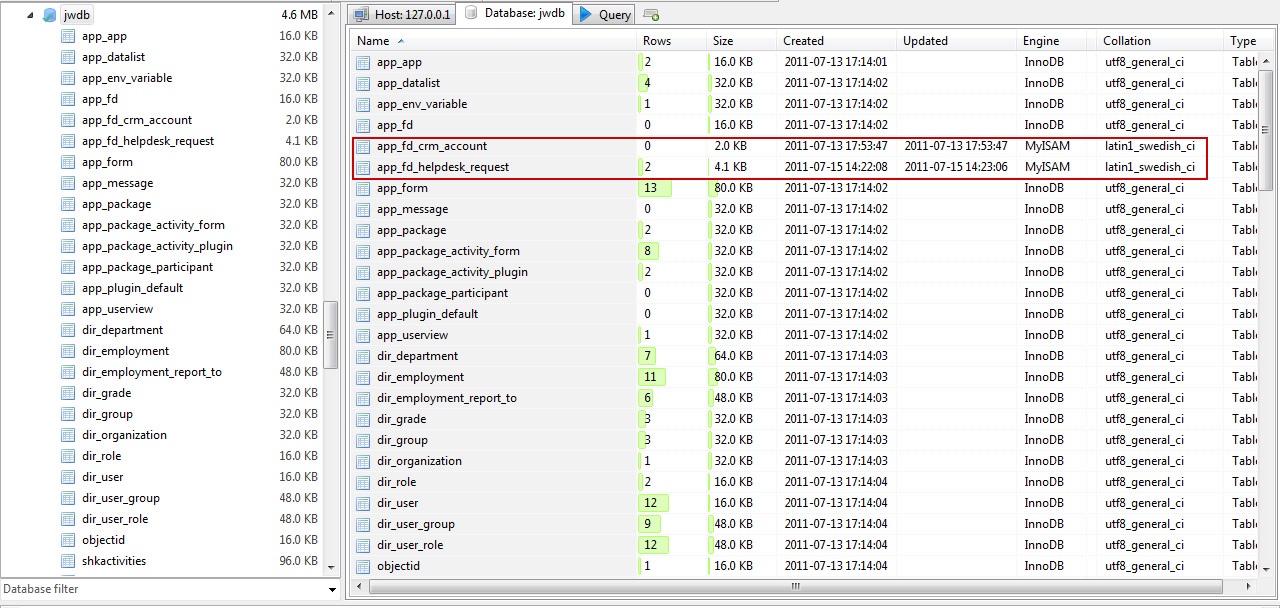Click table icon of app_fd_crm_account in tree
This screenshot has height=608, width=1280.
point(68,120)
